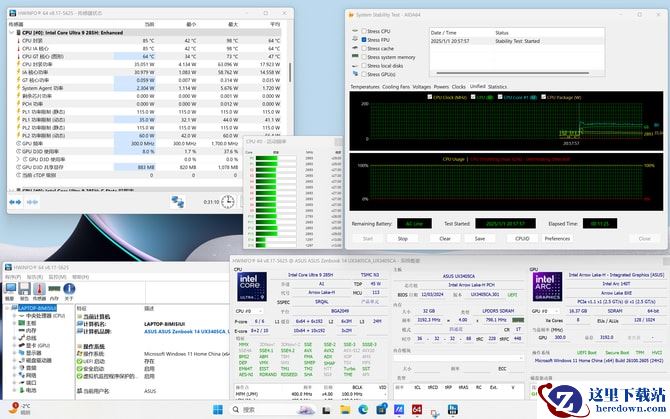670x419 pixels.
Task: Switch to the Statistics tab
Action: point(497,87)
